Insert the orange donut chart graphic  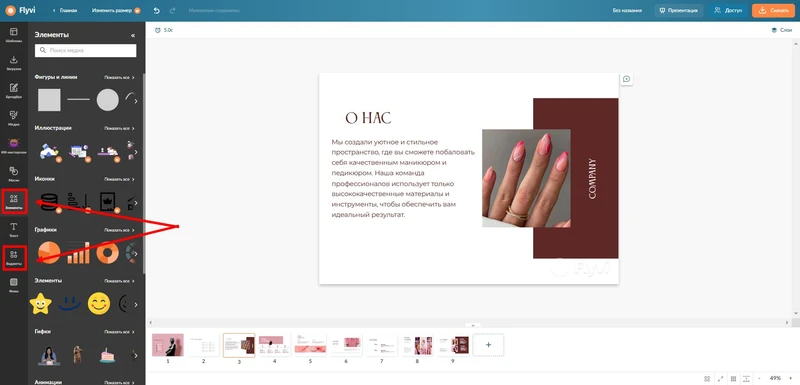click(x=108, y=253)
